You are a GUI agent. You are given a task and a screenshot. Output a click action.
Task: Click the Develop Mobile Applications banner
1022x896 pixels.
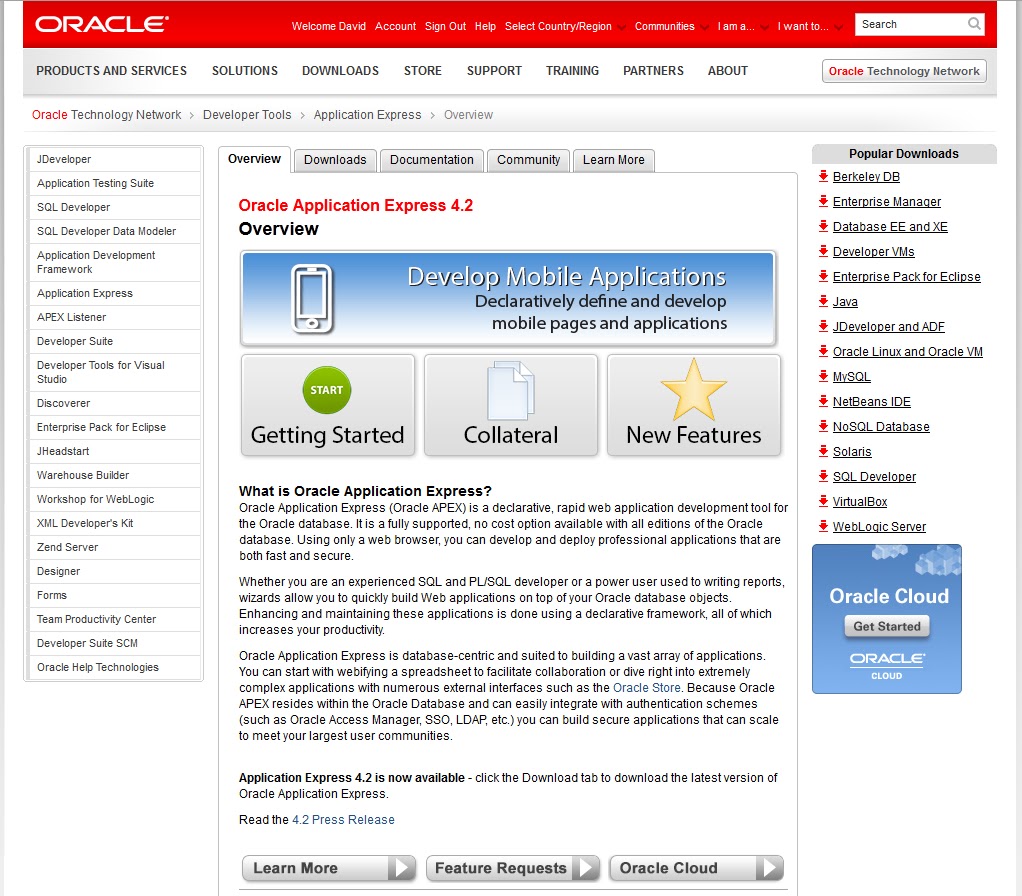[508, 298]
